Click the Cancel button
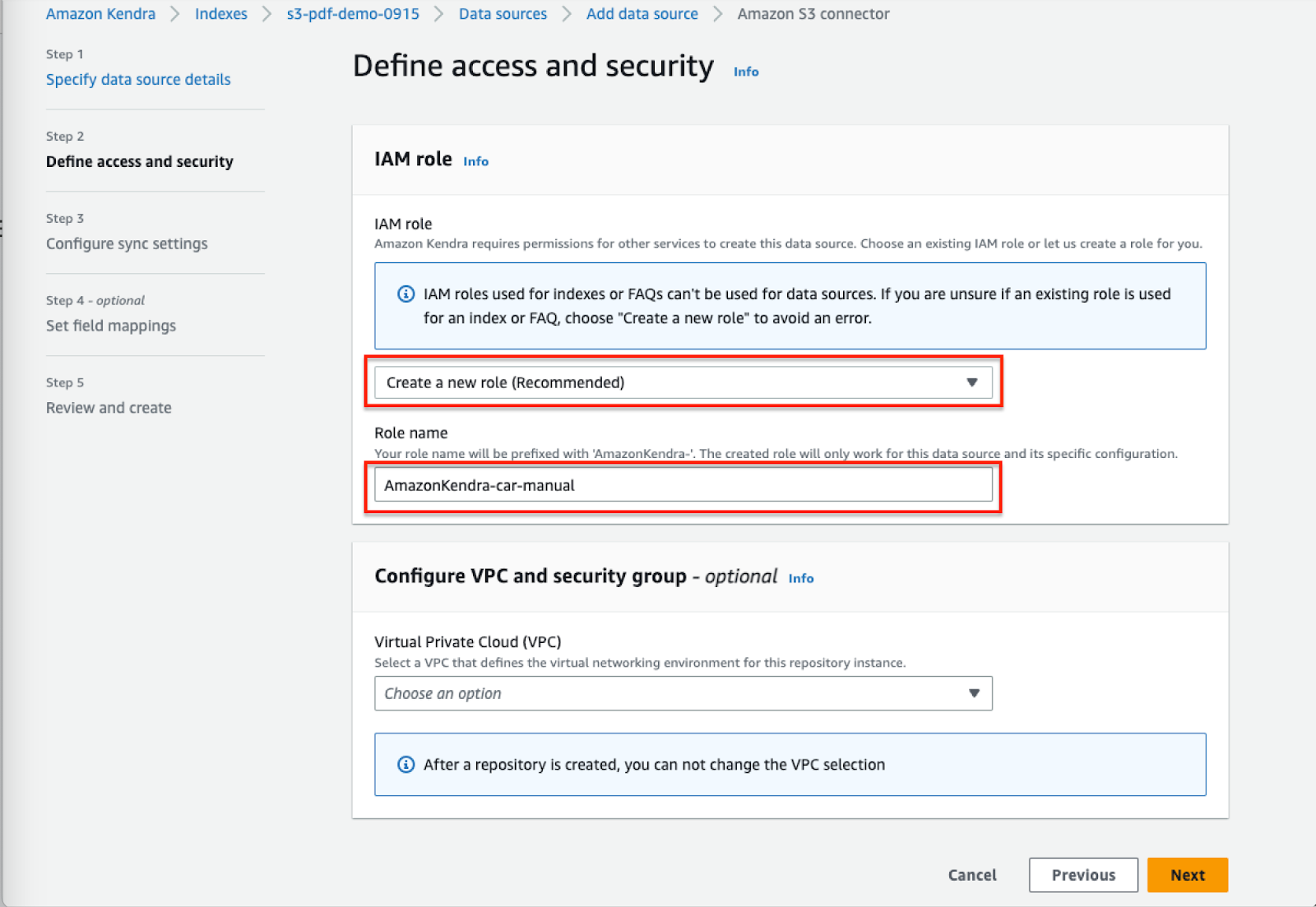Viewport: 1316px width, 907px height. click(x=972, y=875)
